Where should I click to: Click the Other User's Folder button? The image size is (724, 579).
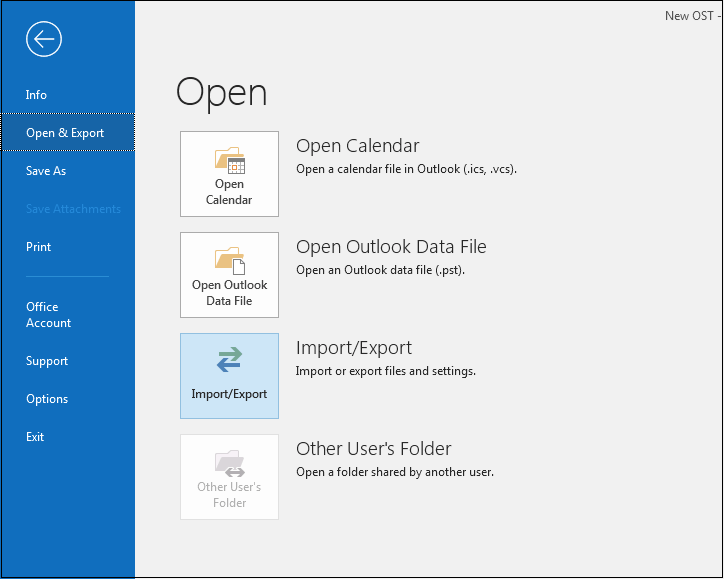pyautogui.click(x=229, y=477)
